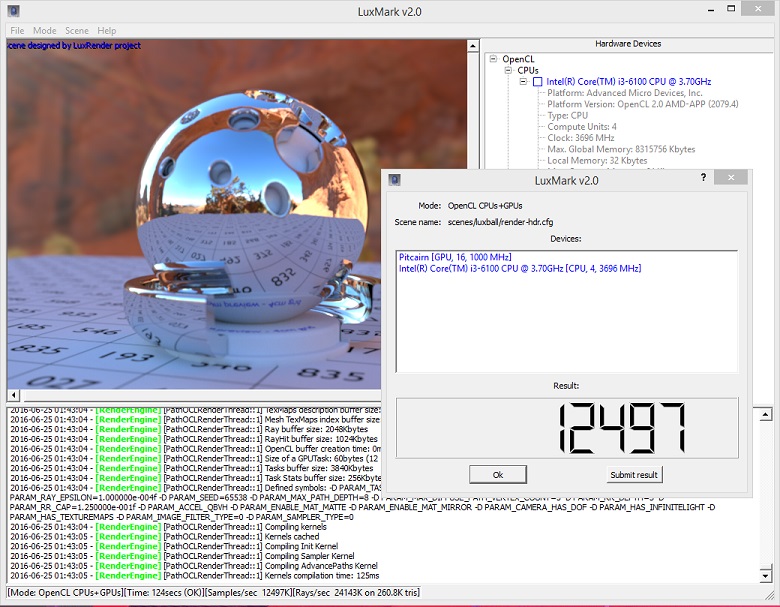Open the Mode menu
Image resolution: width=780 pixels, height=607 pixels.
pos(44,30)
